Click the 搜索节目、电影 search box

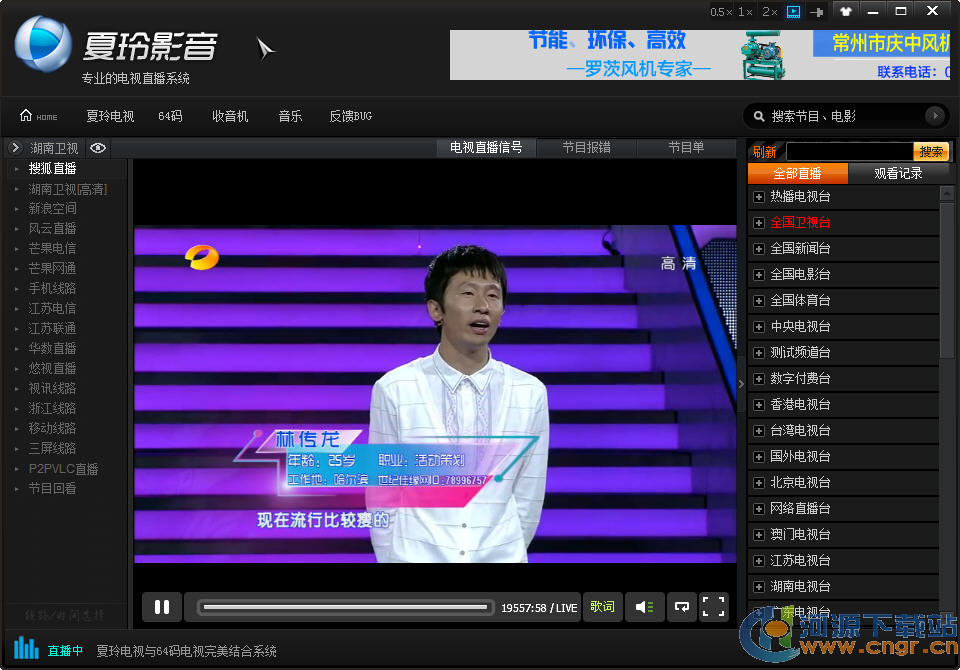[x=845, y=116]
